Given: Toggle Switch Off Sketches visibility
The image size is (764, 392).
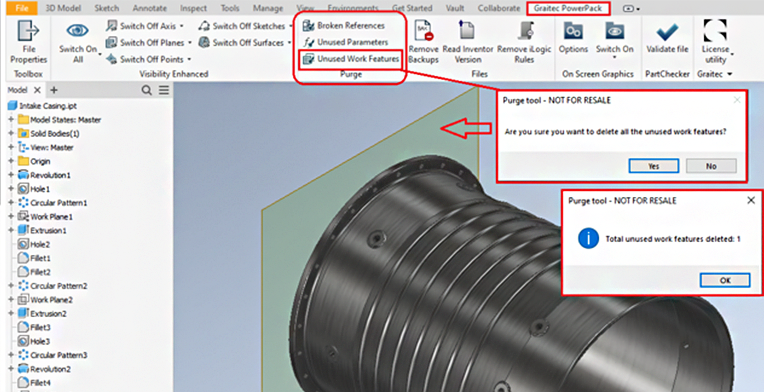Looking at the screenshot, I should click(242, 26).
